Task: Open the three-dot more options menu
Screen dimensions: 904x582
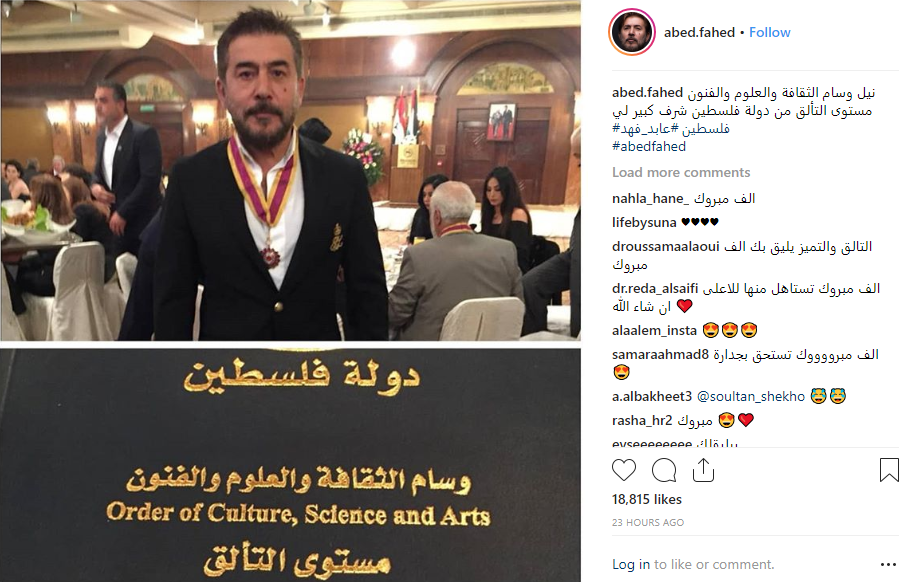Action: tap(888, 564)
